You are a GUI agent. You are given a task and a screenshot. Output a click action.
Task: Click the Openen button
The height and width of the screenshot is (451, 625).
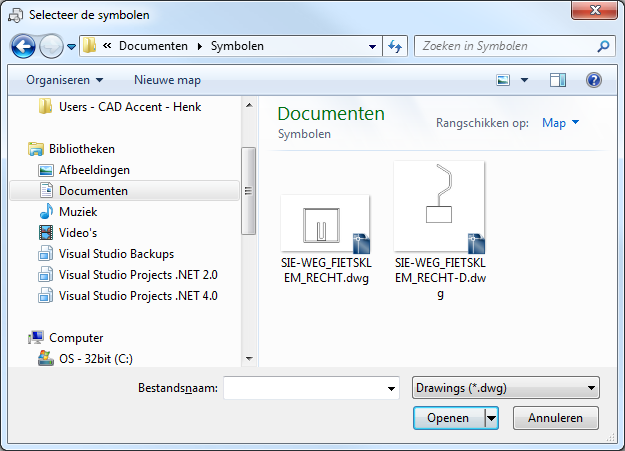[447, 418]
